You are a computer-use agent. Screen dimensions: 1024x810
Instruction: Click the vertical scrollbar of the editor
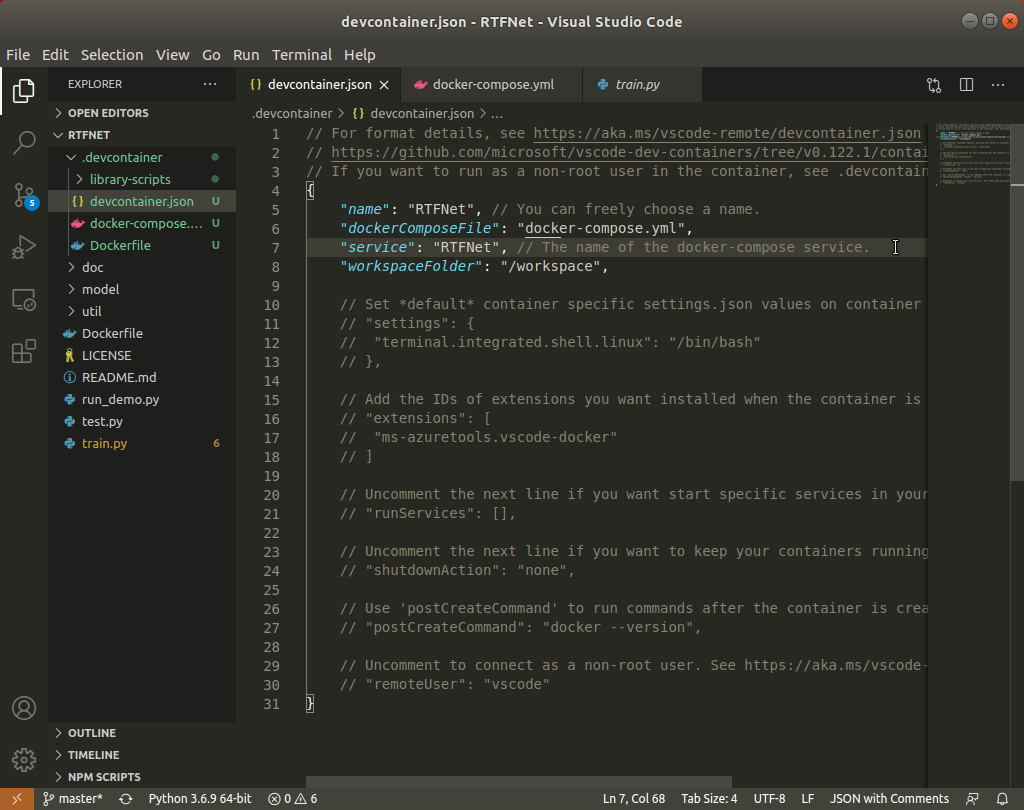coord(1017,302)
